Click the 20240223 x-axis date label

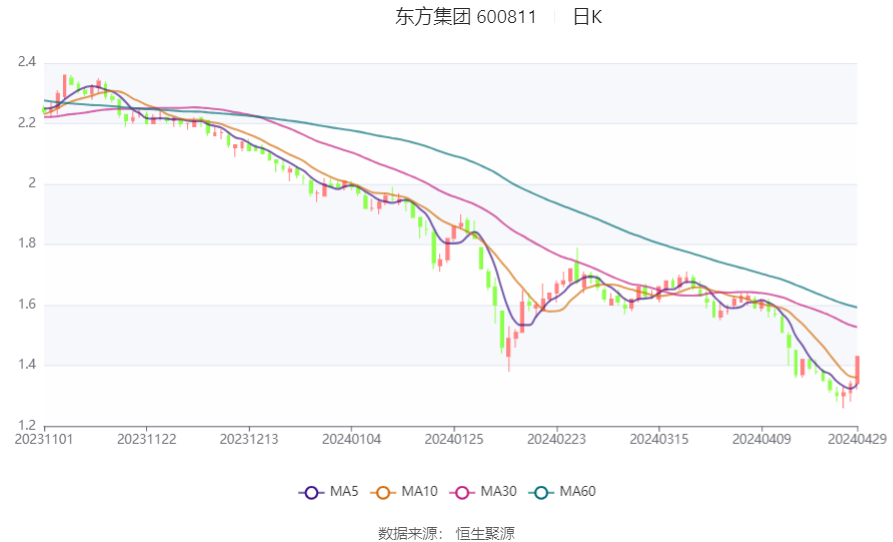pyautogui.click(x=556, y=440)
